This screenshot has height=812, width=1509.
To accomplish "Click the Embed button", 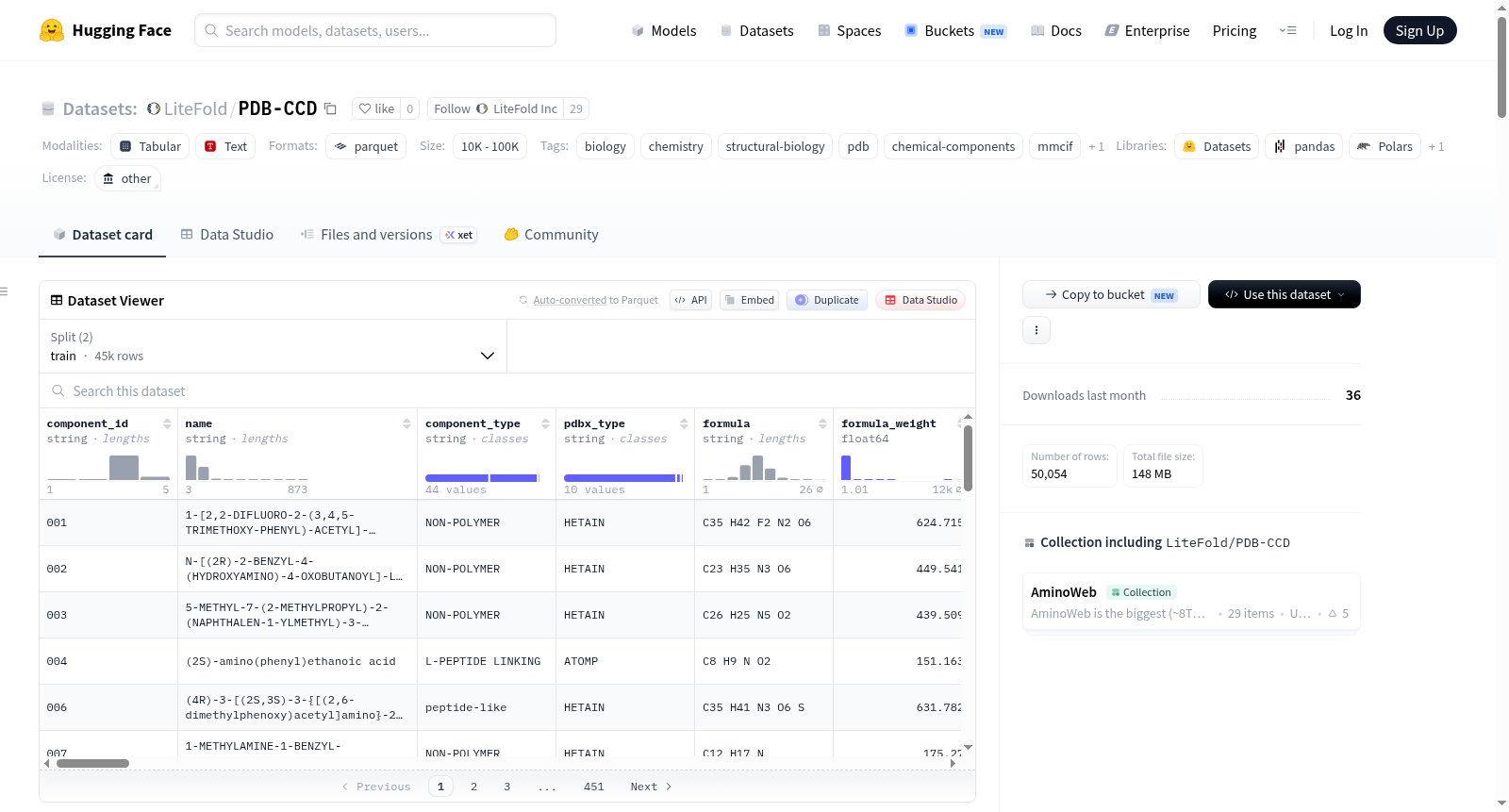I will click(749, 300).
